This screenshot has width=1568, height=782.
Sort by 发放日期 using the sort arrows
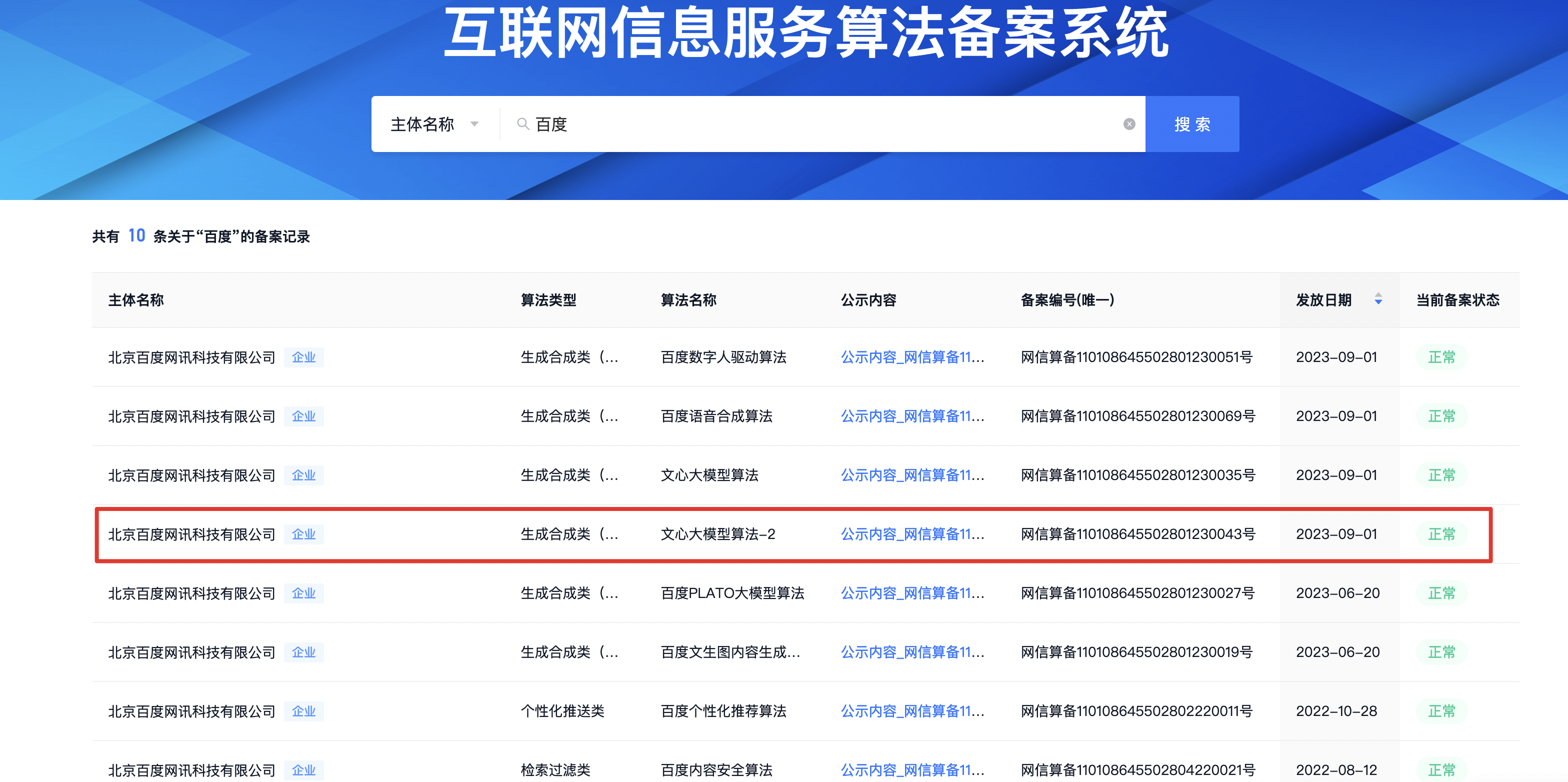(x=1378, y=299)
